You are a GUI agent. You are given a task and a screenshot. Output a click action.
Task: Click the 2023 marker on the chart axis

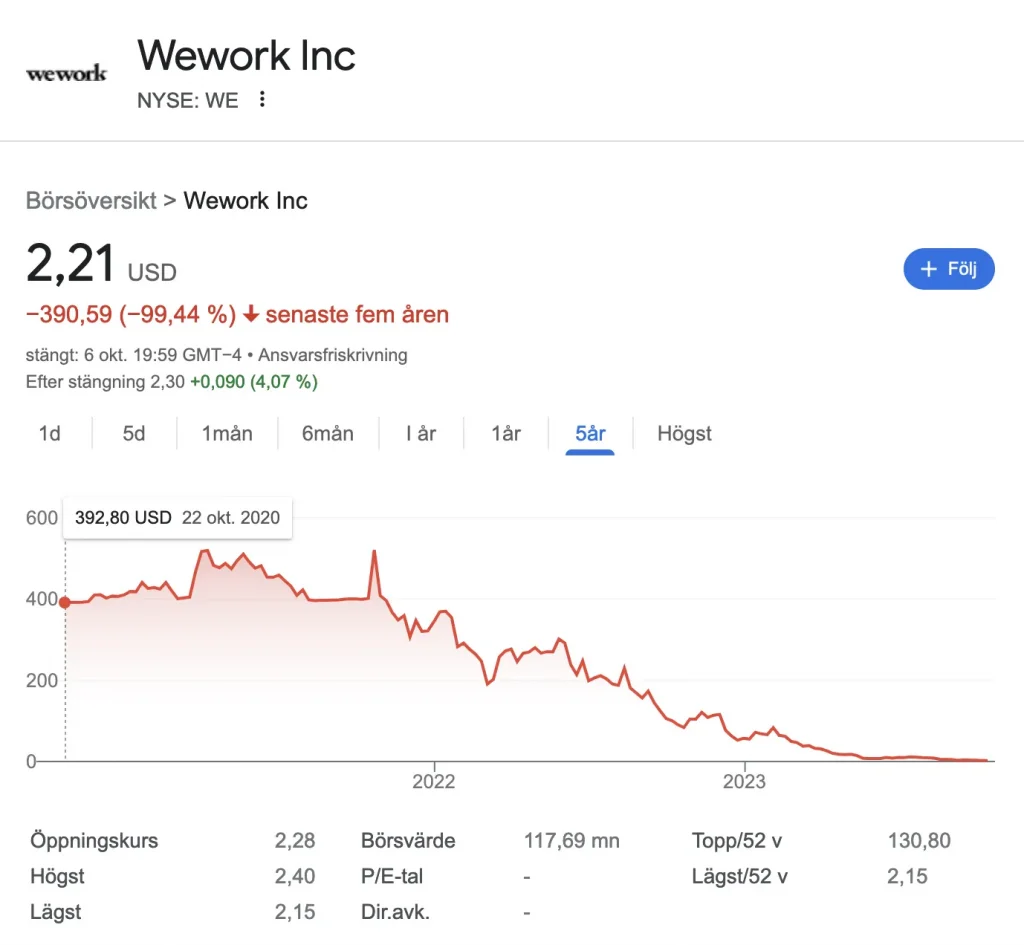pyautogui.click(x=744, y=781)
